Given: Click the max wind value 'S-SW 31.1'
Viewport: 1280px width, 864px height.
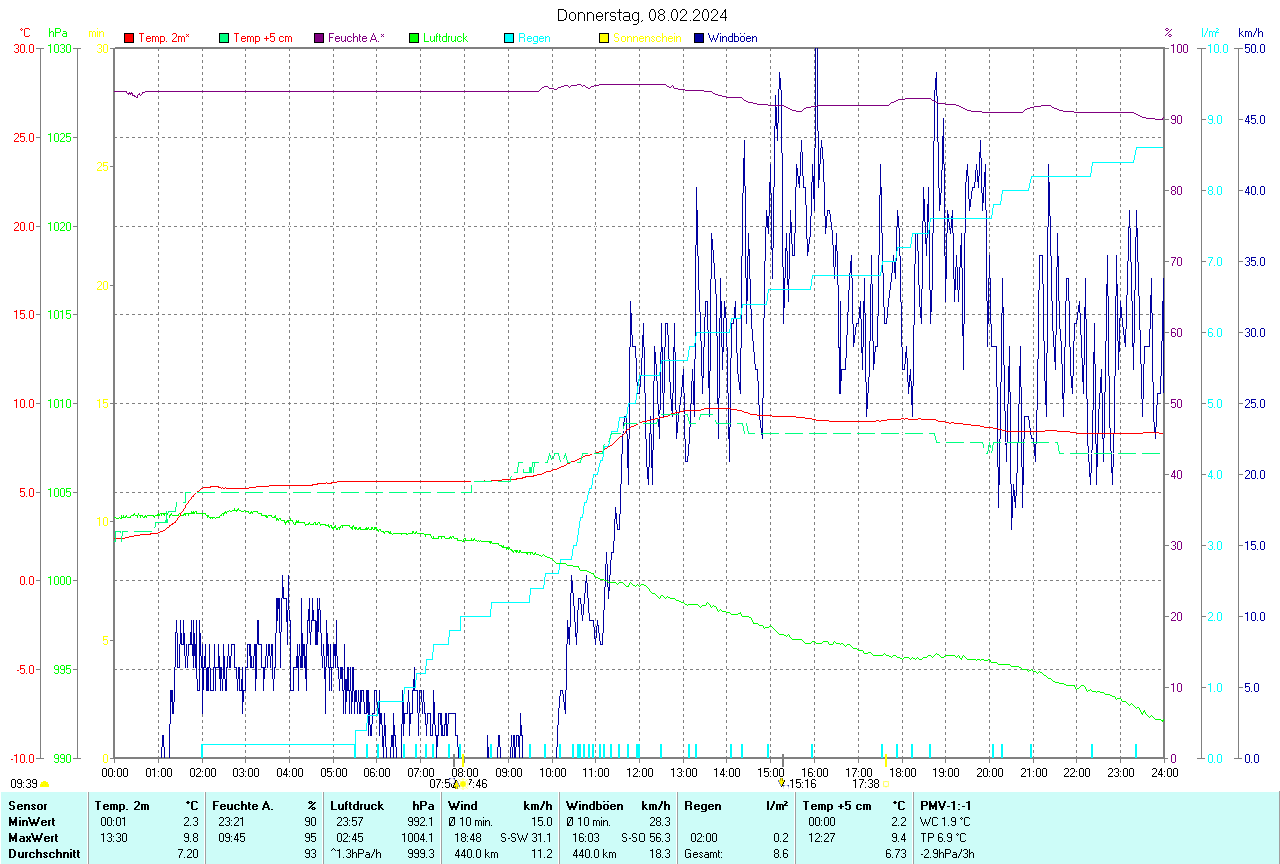Looking at the screenshot, I should [526, 838].
